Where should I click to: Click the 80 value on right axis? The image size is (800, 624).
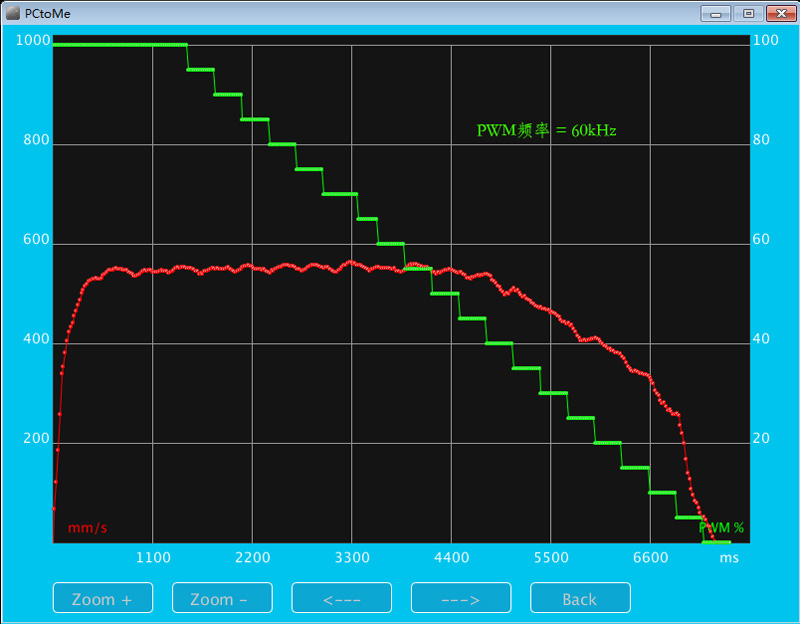761,139
